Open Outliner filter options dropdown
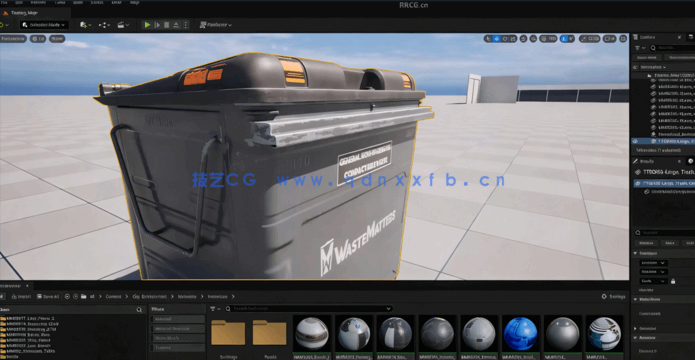The image size is (695, 360). click(640, 48)
